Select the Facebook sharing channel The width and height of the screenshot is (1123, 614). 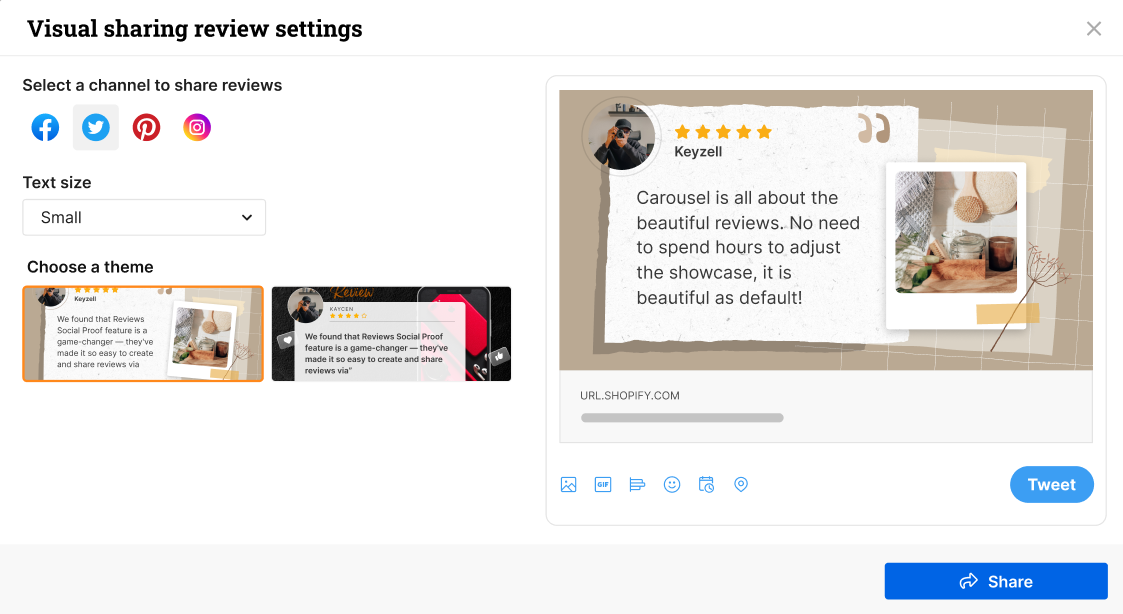(x=44, y=127)
